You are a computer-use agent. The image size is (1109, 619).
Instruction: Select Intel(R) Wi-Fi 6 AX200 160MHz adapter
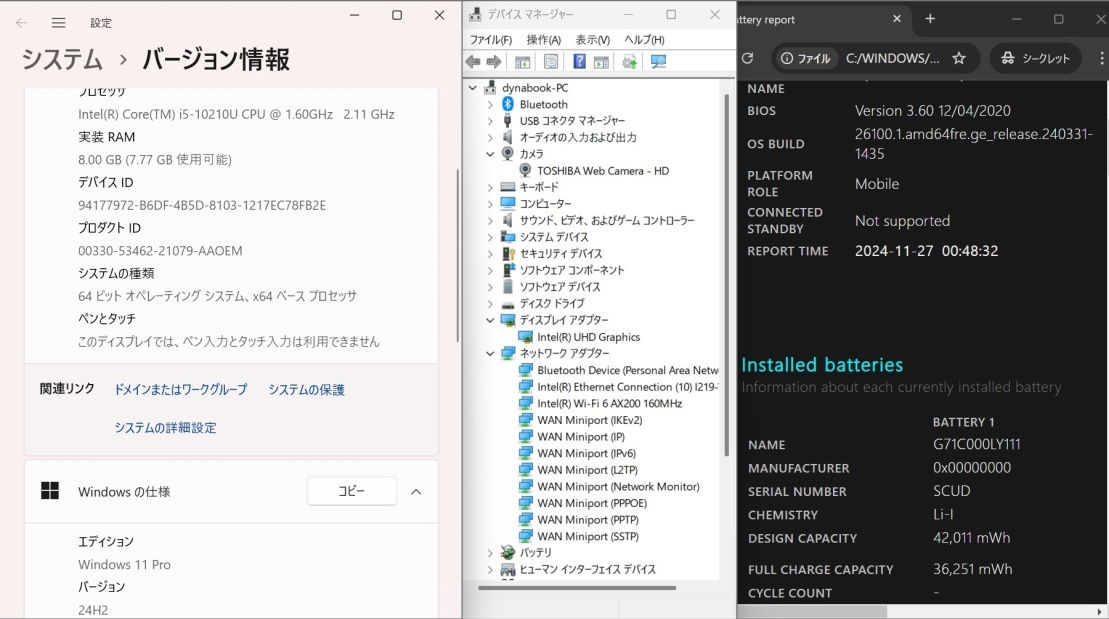610,403
